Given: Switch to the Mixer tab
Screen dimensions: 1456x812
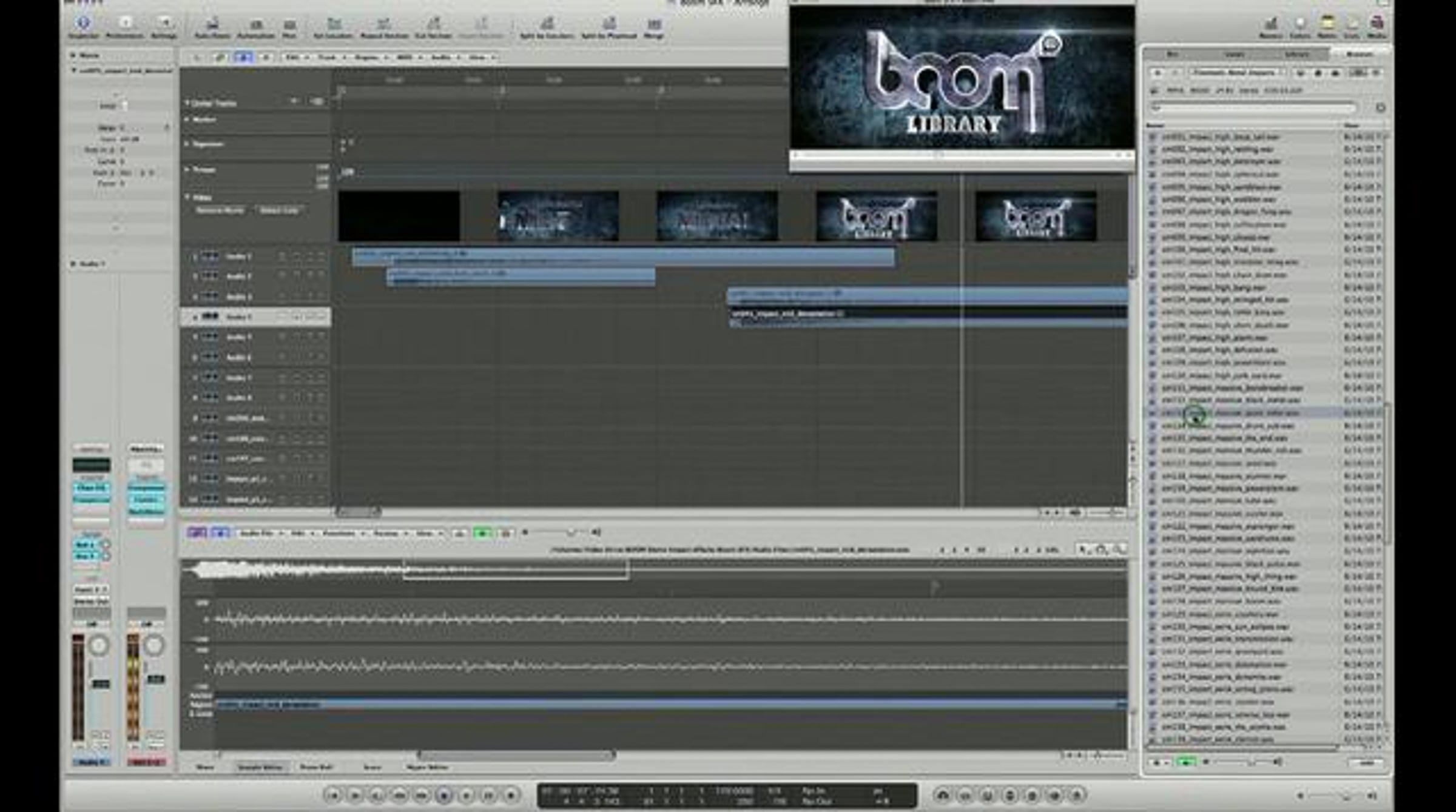Looking at the screenshot, I should coord(205,767).
